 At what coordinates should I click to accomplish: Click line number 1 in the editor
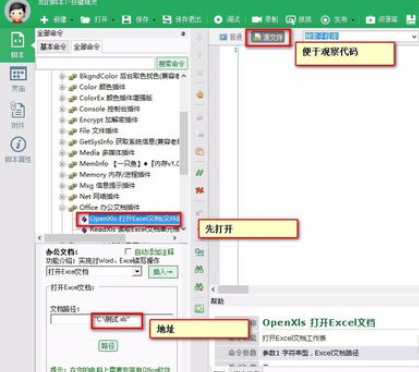pyautogui.click(x=236, y=50)
